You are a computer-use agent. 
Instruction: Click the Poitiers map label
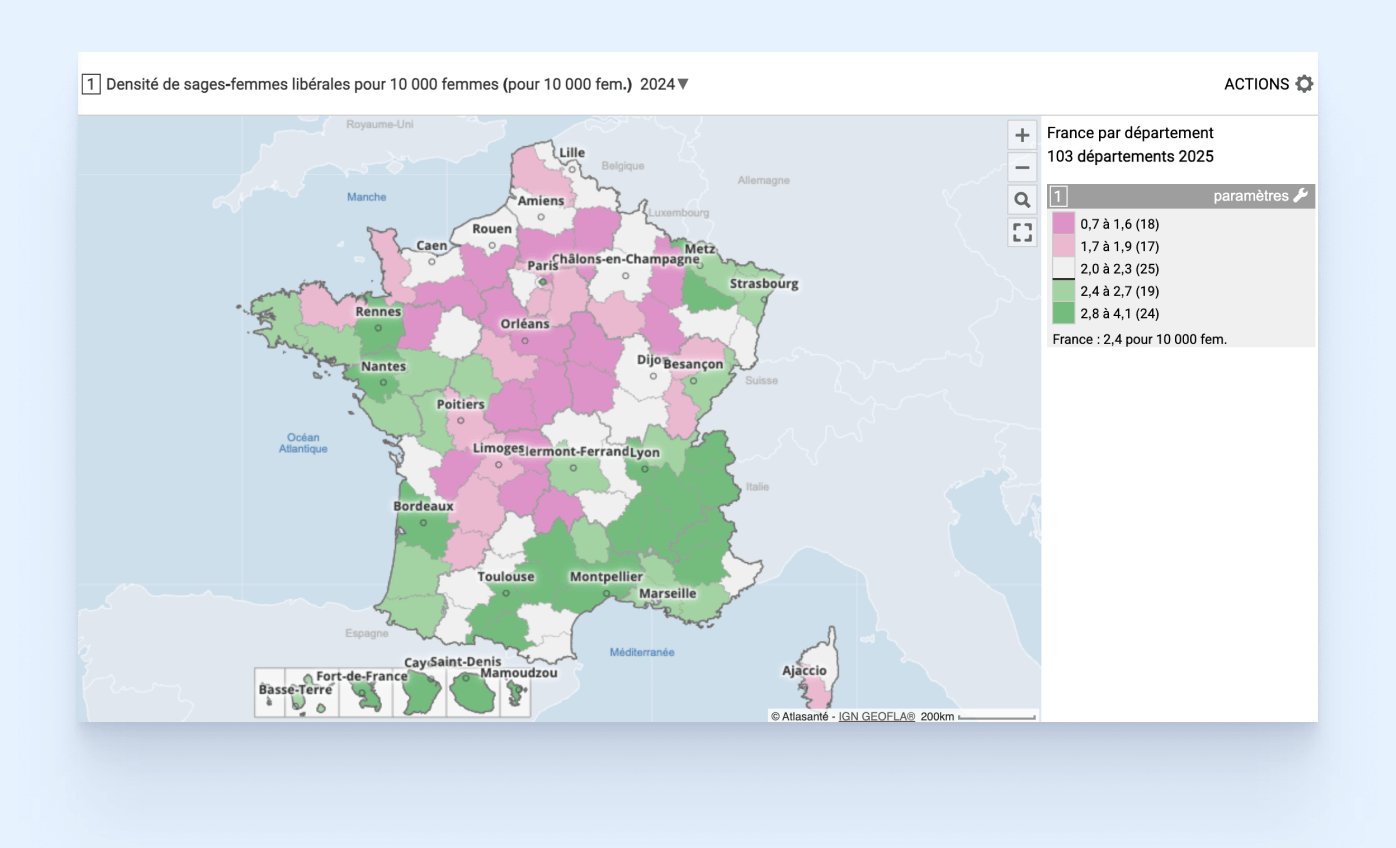[461, 405]
